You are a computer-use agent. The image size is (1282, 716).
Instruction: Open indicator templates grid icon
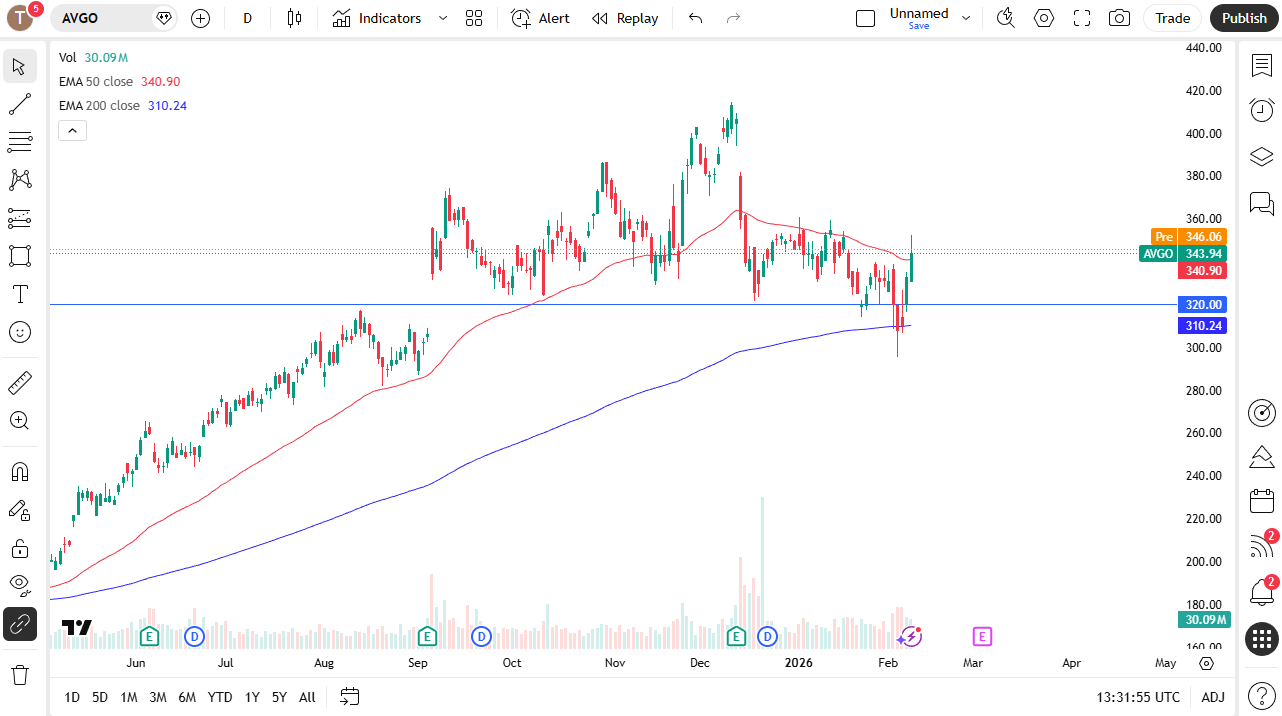point(474,18)
